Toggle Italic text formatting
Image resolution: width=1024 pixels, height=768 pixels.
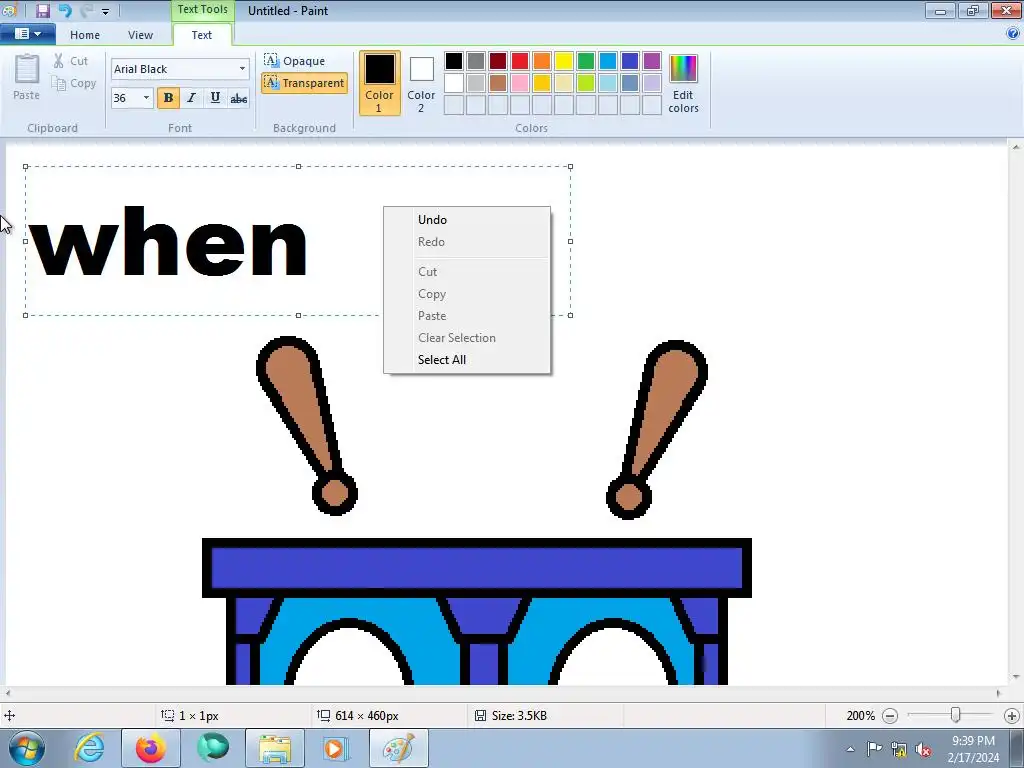(191, 98)
